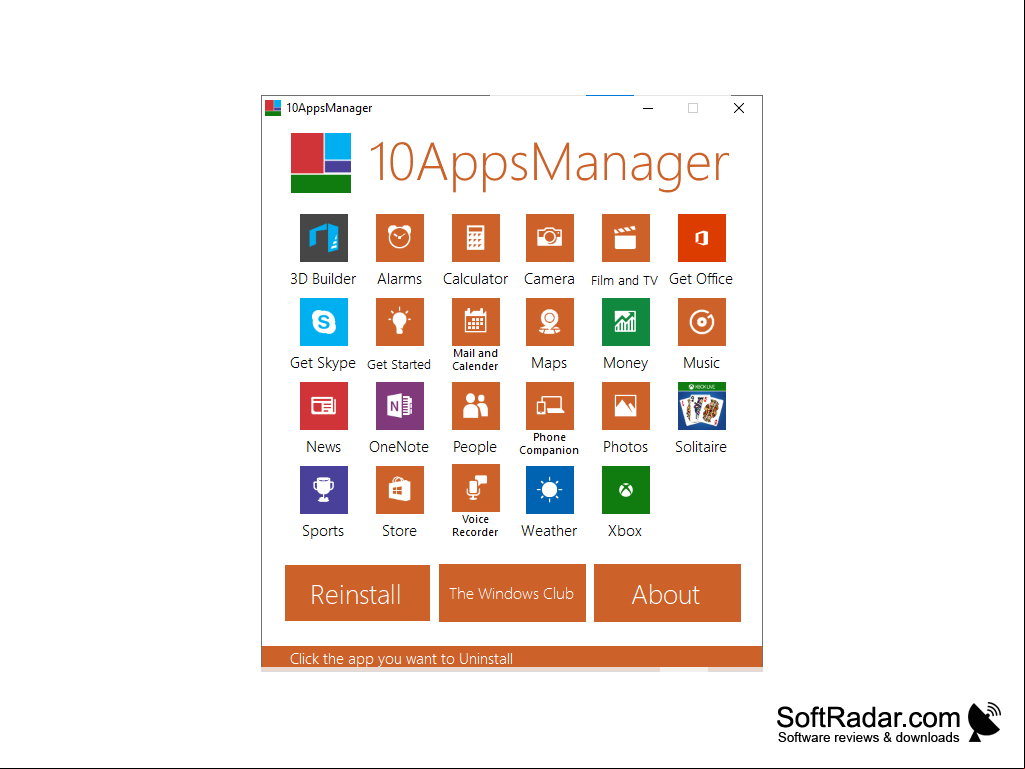This screenshot has width=1025, height=769.
Task: Click the Music disc icon
Action: (x=701, y=322)
